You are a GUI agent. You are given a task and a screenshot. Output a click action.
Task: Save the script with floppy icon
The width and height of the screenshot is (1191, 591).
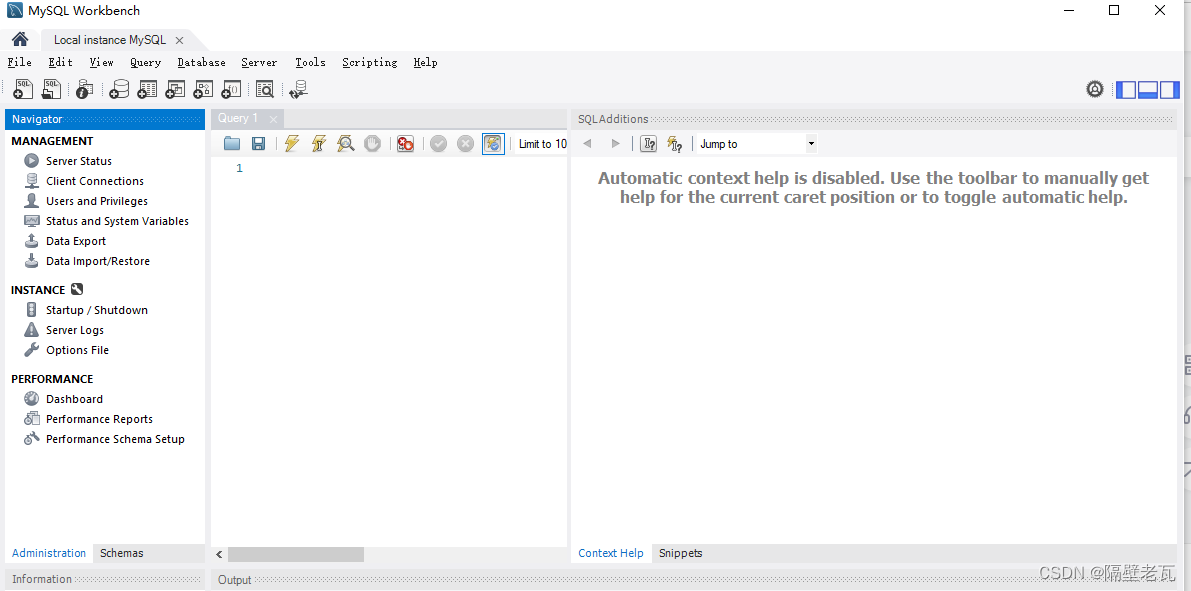click(x=258, y=144)
